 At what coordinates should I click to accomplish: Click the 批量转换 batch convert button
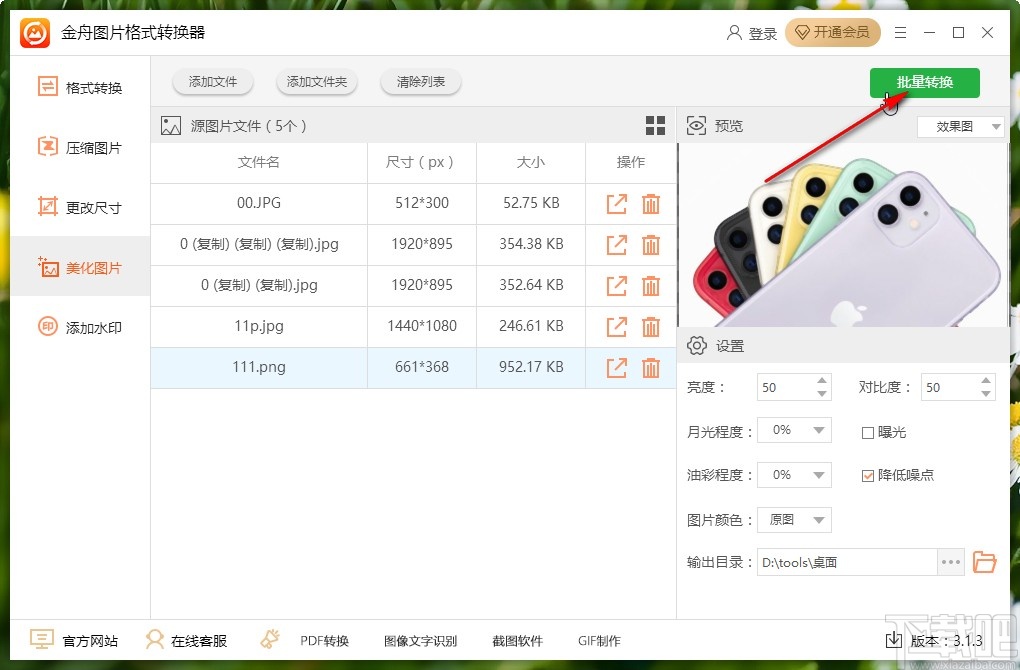[x=924, y=83]
